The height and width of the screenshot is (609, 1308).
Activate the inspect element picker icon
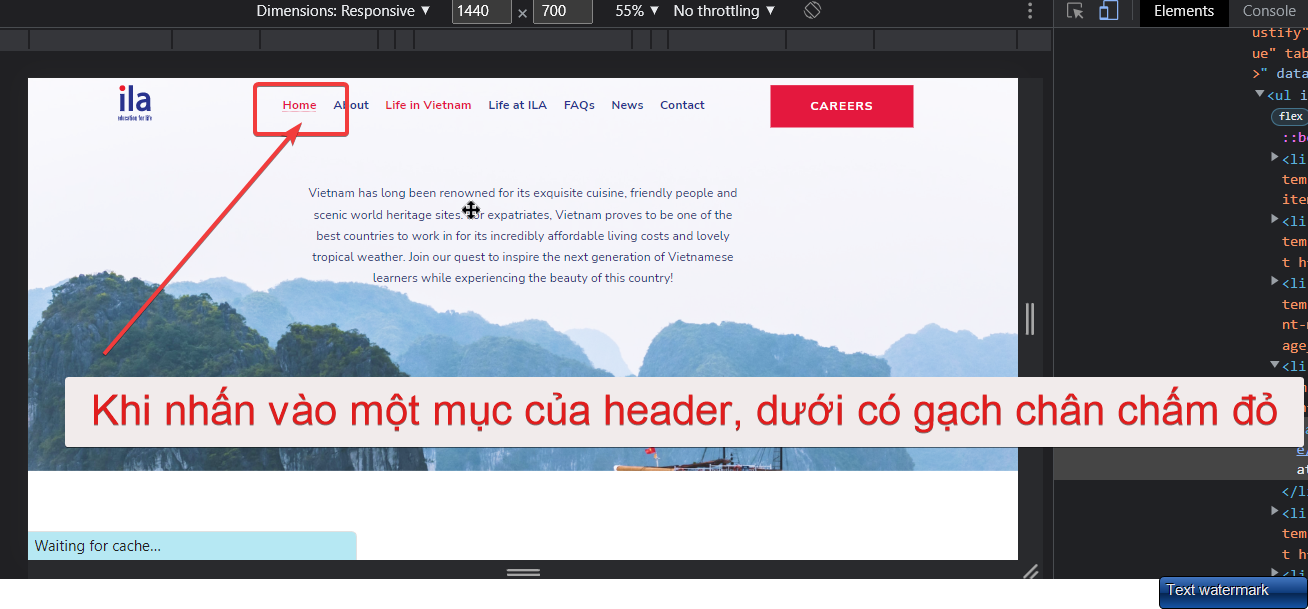(x=1075, y=11)
